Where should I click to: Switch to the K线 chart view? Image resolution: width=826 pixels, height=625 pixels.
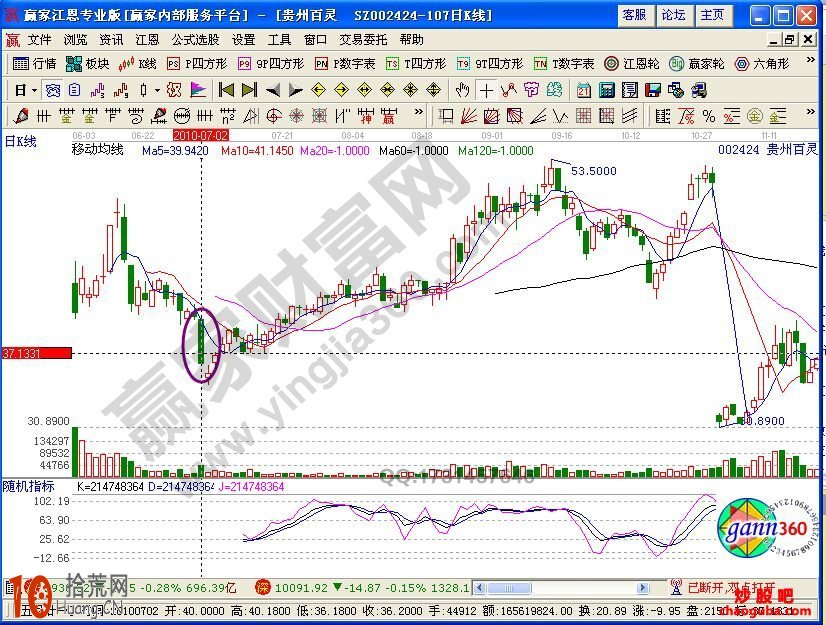(x=138, y=64)
